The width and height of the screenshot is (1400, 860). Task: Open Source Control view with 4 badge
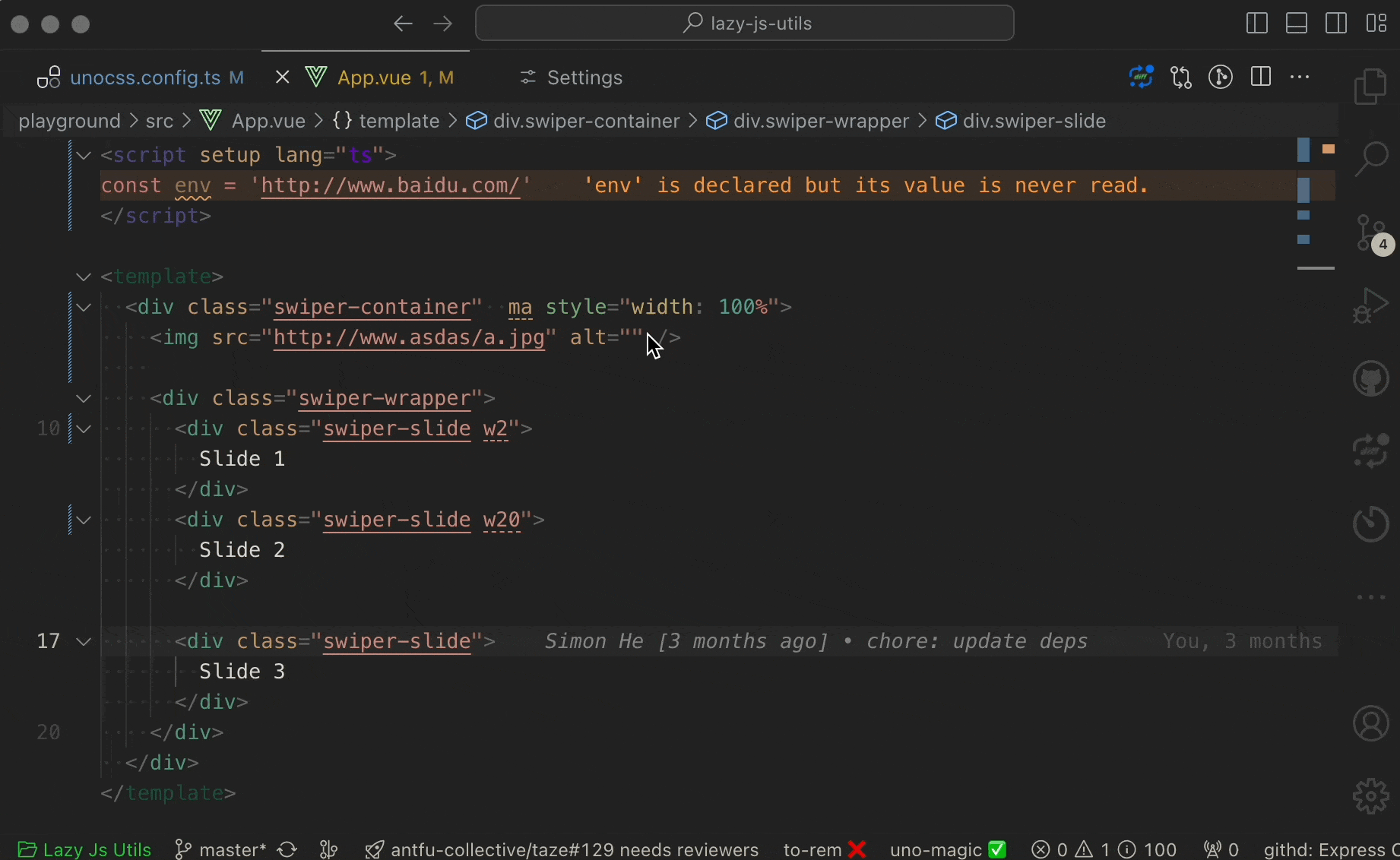tap(1373, 232)
